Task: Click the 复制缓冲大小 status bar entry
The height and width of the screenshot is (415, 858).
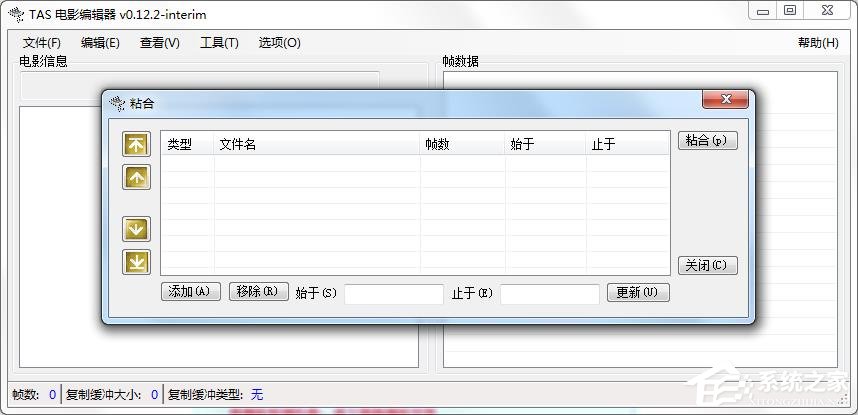Action: point(112,394)
